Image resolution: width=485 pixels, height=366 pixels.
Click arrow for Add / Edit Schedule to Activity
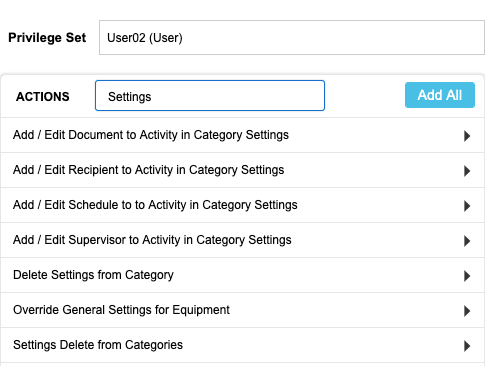coord(467,206)
